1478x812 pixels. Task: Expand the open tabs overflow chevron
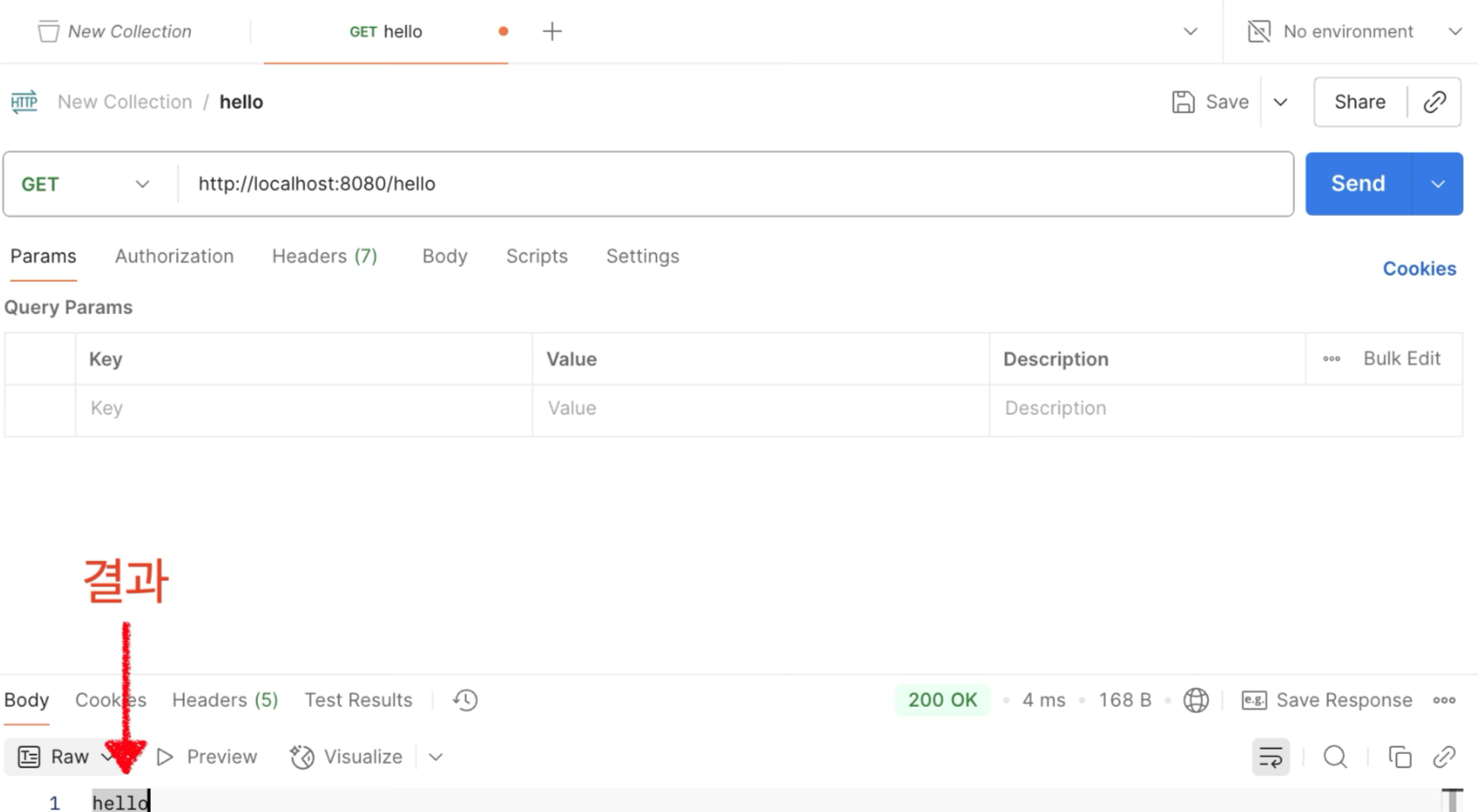coord(1191,31)
